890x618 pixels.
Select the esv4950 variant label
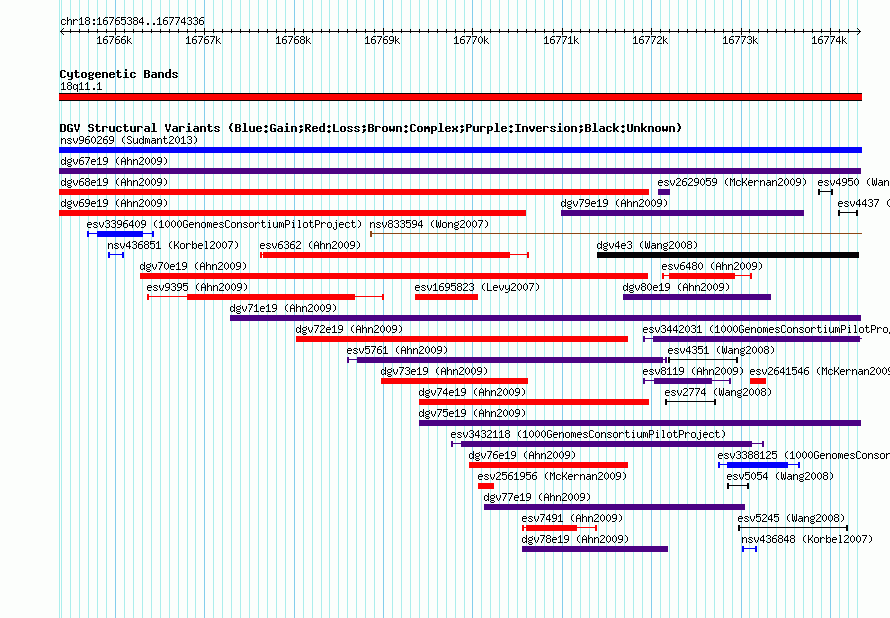pos(853,182)
